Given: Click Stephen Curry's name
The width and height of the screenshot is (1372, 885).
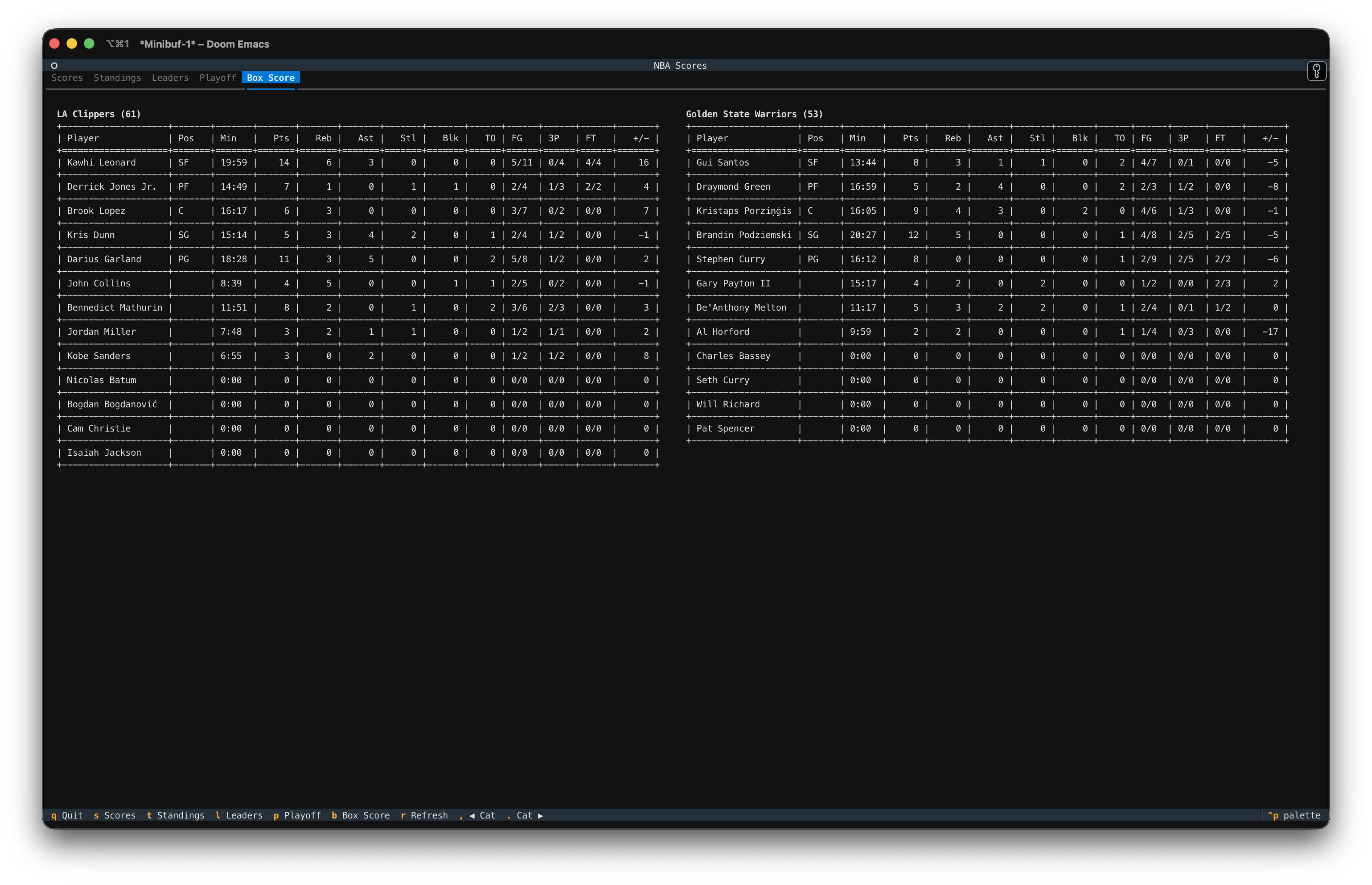Looking at the screenshot, I should coord(731,259).
